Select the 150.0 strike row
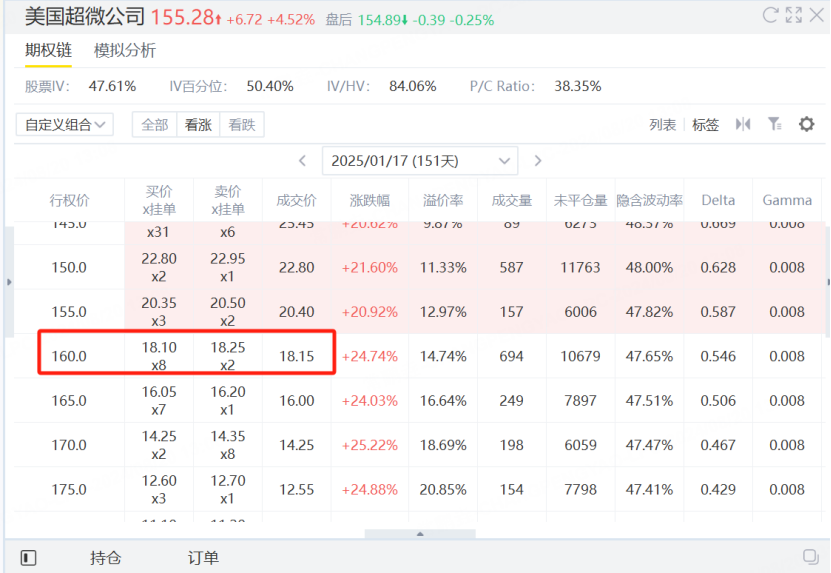 tap(420, 267)
